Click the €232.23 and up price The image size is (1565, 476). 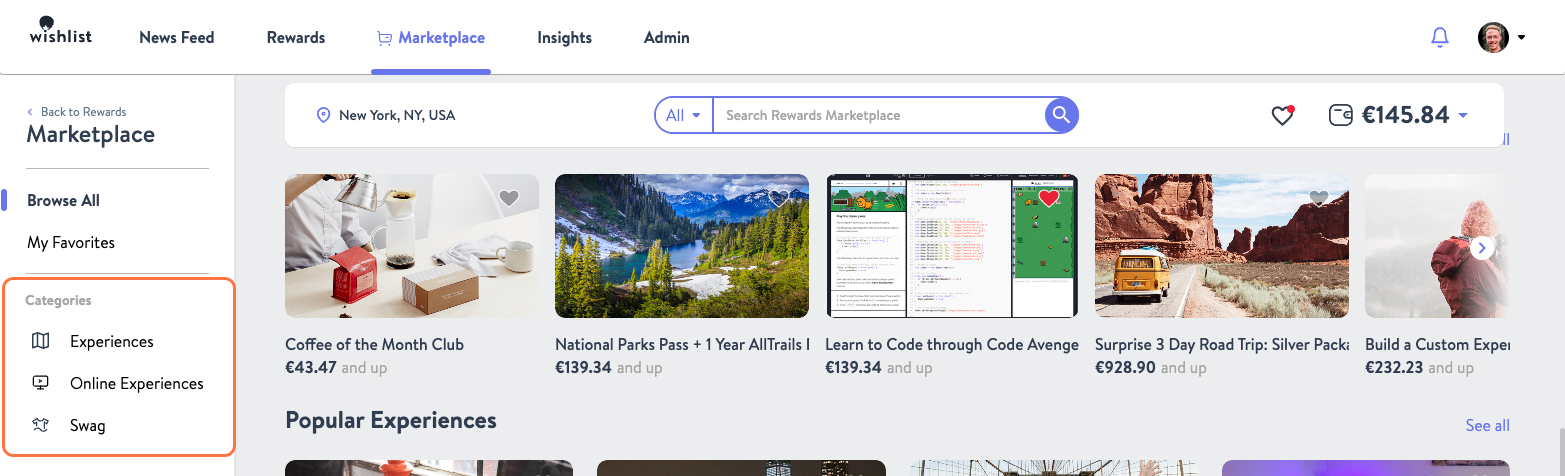click(x=1420, y=368)
